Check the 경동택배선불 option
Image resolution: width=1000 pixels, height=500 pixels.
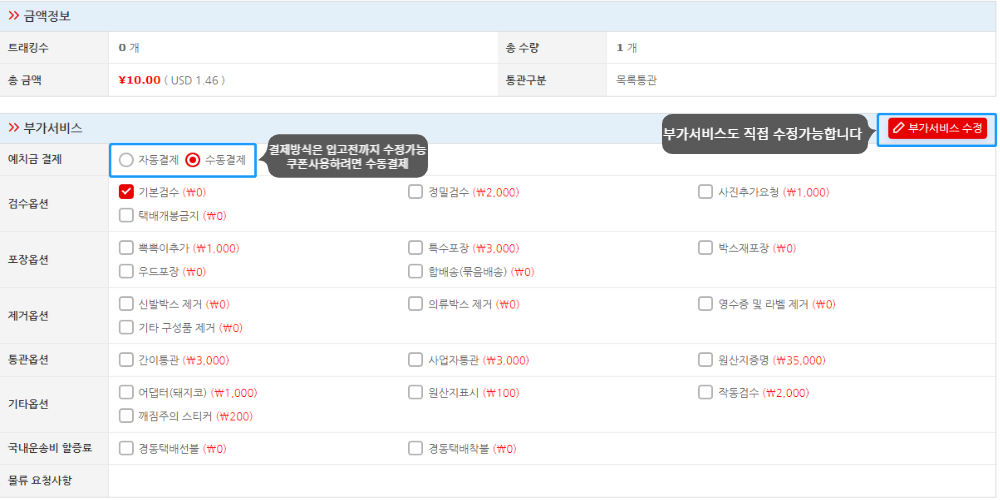126,448
